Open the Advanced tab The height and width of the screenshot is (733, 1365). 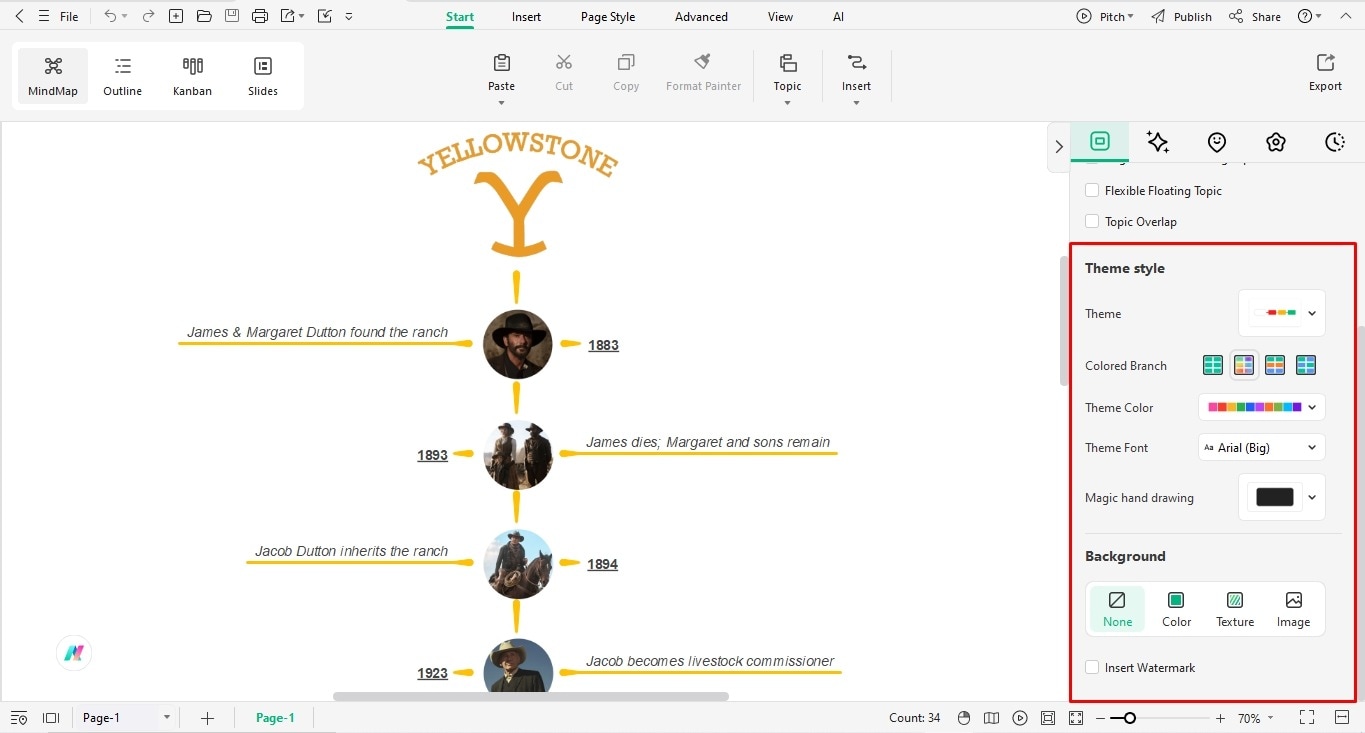701,17
